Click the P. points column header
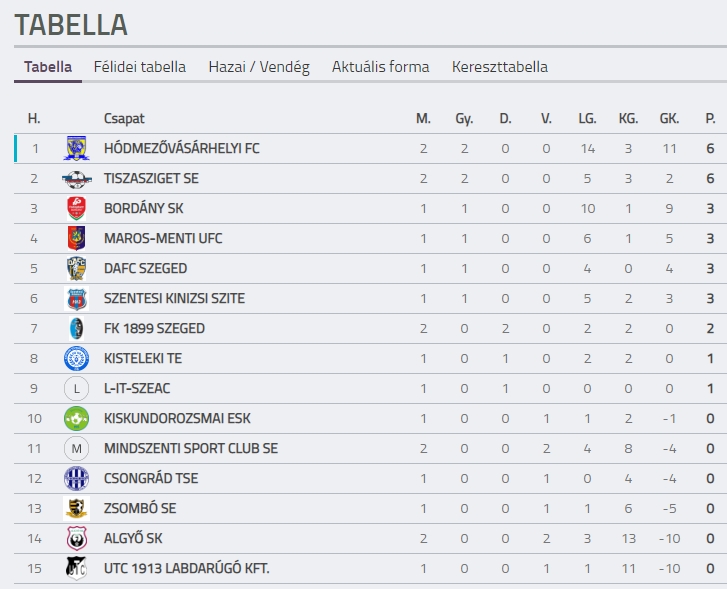This screenshot has height=589, width=727. pyautogui.click(x=710, y=119)
